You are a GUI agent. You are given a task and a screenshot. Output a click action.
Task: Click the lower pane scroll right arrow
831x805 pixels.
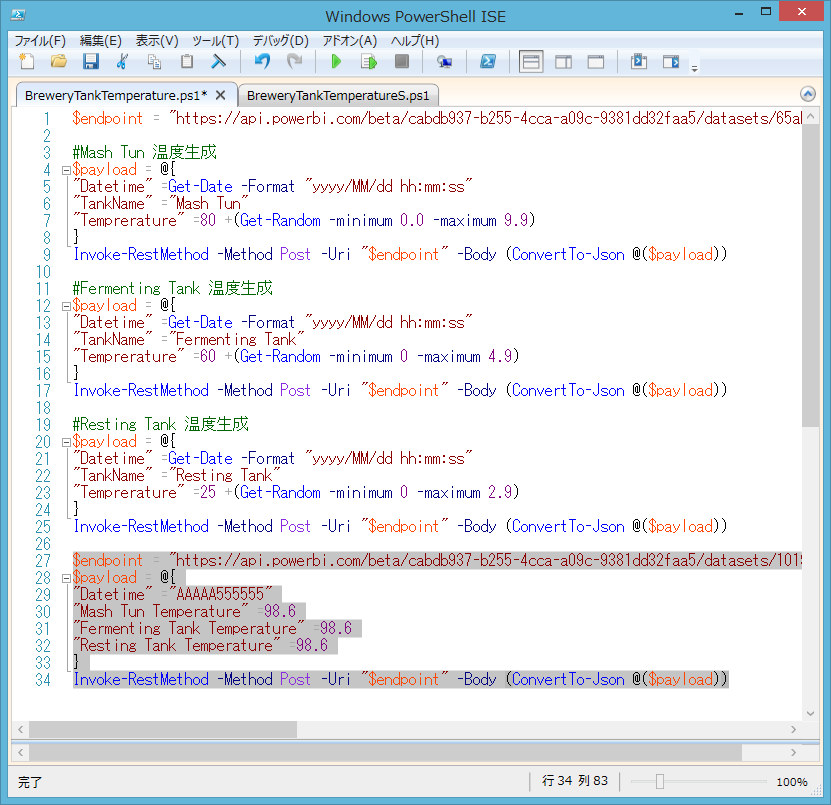(793, 752)
